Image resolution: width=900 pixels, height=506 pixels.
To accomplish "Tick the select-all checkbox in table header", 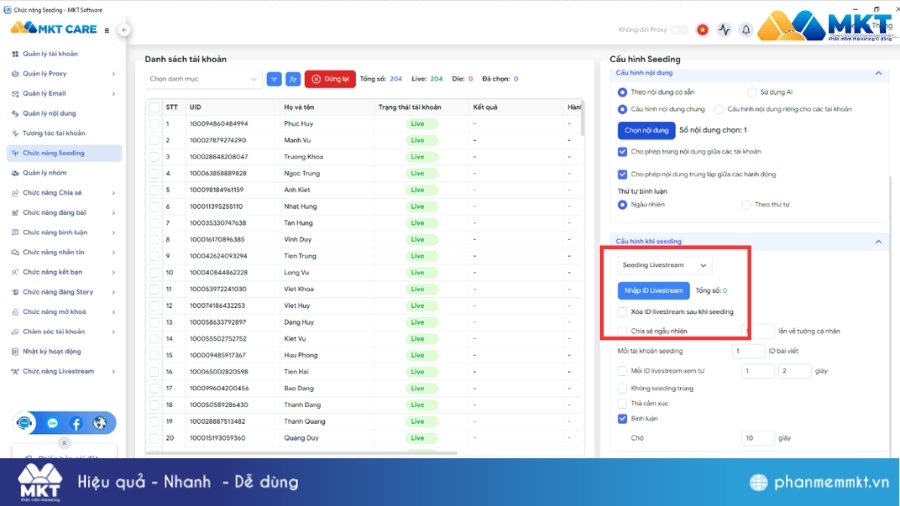I will point(154,107).
